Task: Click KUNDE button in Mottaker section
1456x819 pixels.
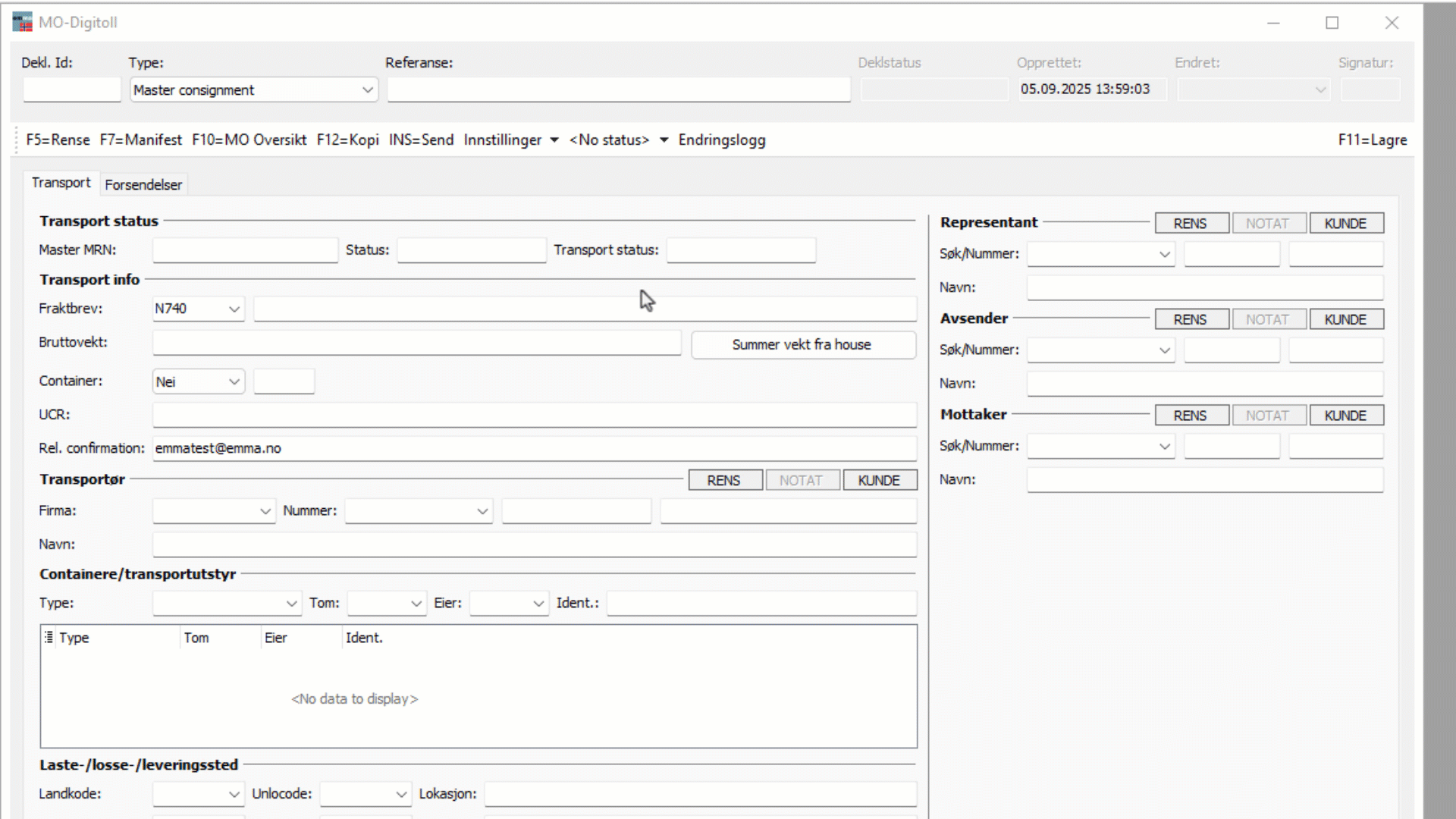Action: (x=1346, y=416)
